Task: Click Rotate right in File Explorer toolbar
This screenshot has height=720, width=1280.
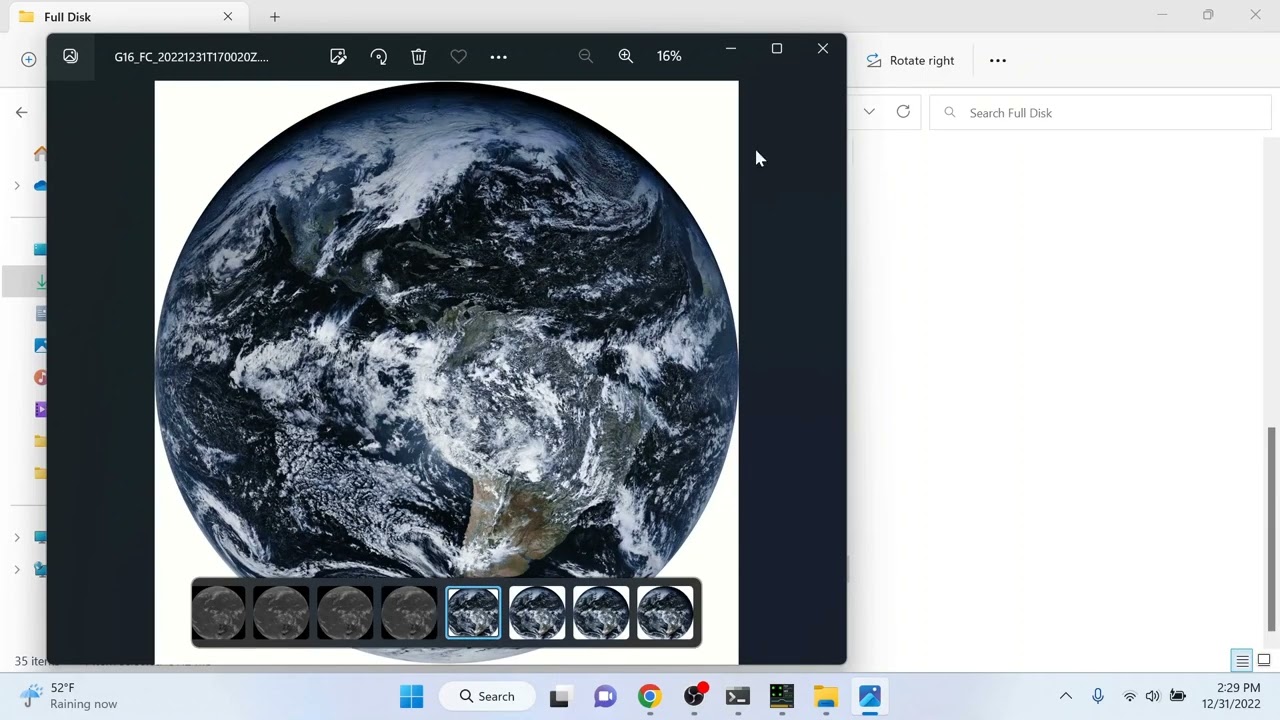Action: (910, 60)
